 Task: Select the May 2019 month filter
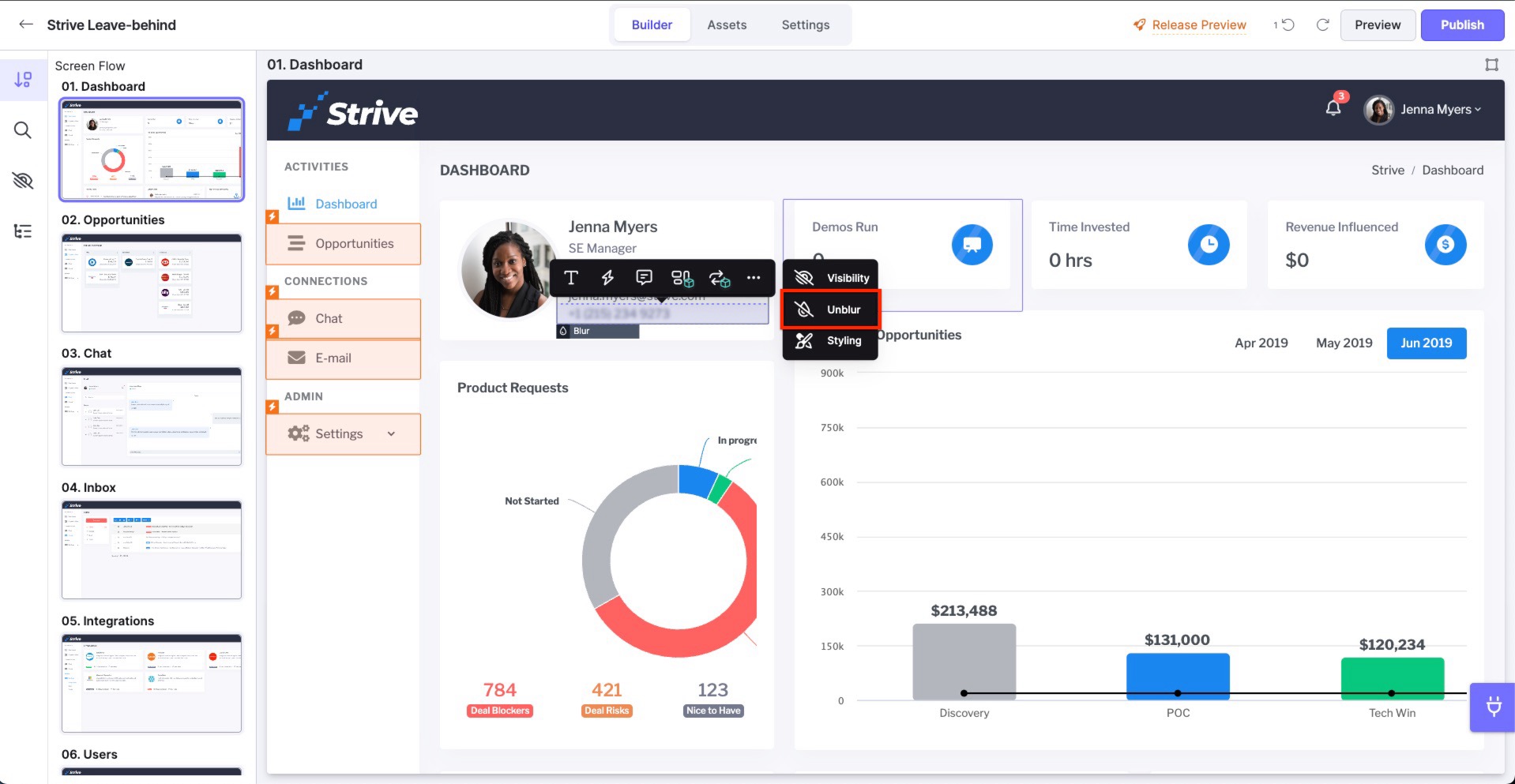click(1344, 343)
